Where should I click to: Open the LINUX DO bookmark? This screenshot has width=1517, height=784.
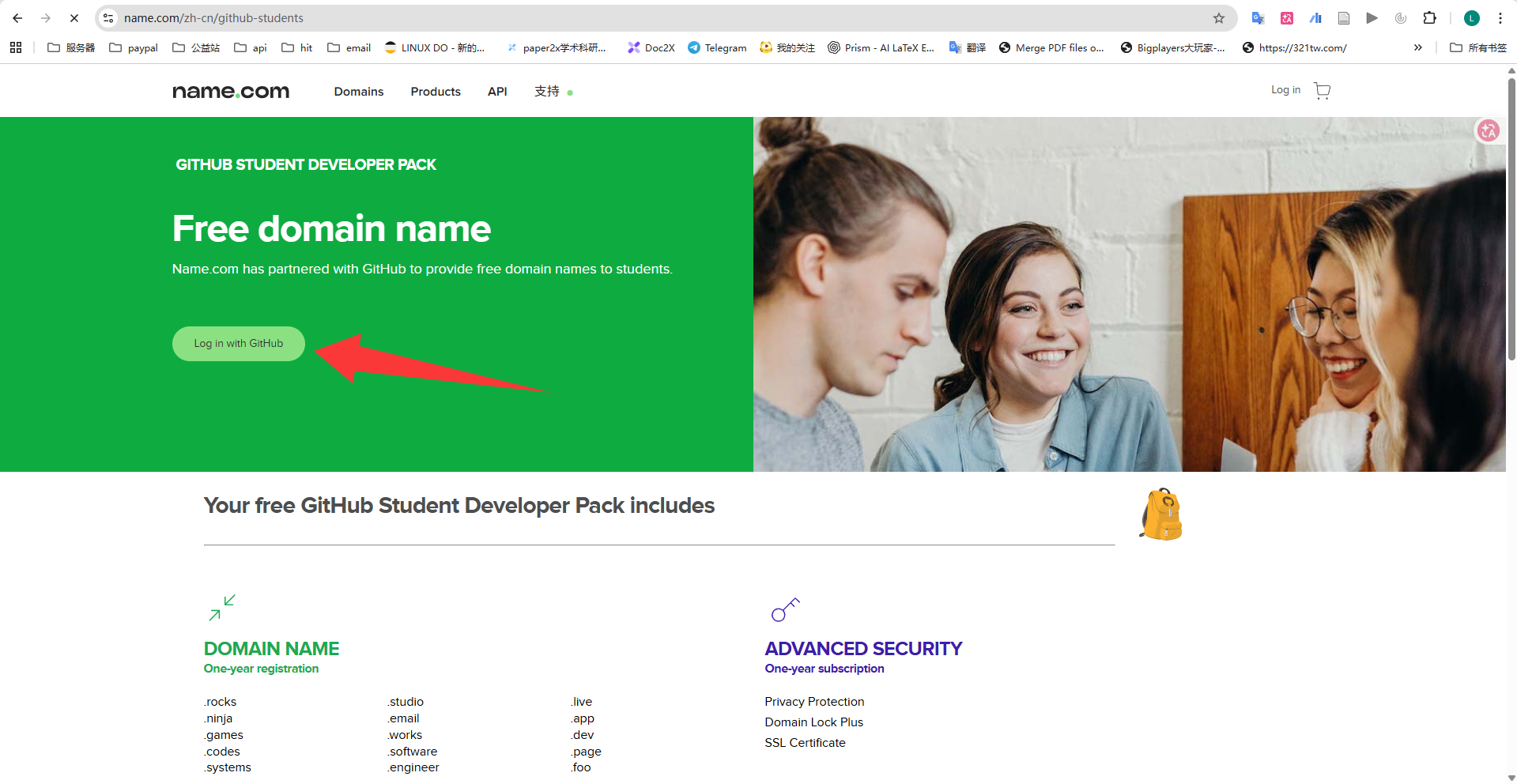click(x=435, y=47)
